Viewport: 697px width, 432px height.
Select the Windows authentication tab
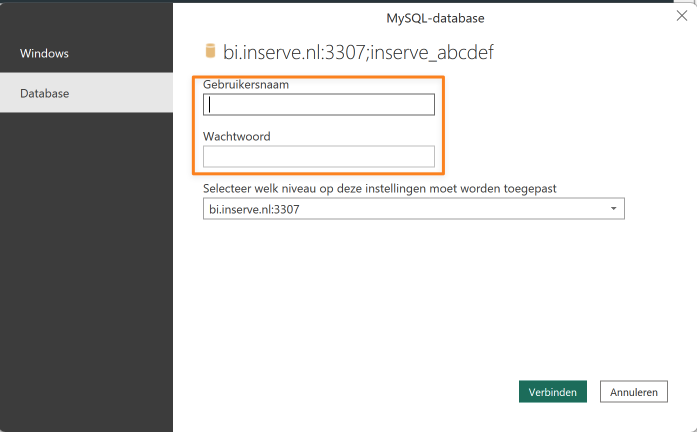pyautogui.click(x=86, y=53)
